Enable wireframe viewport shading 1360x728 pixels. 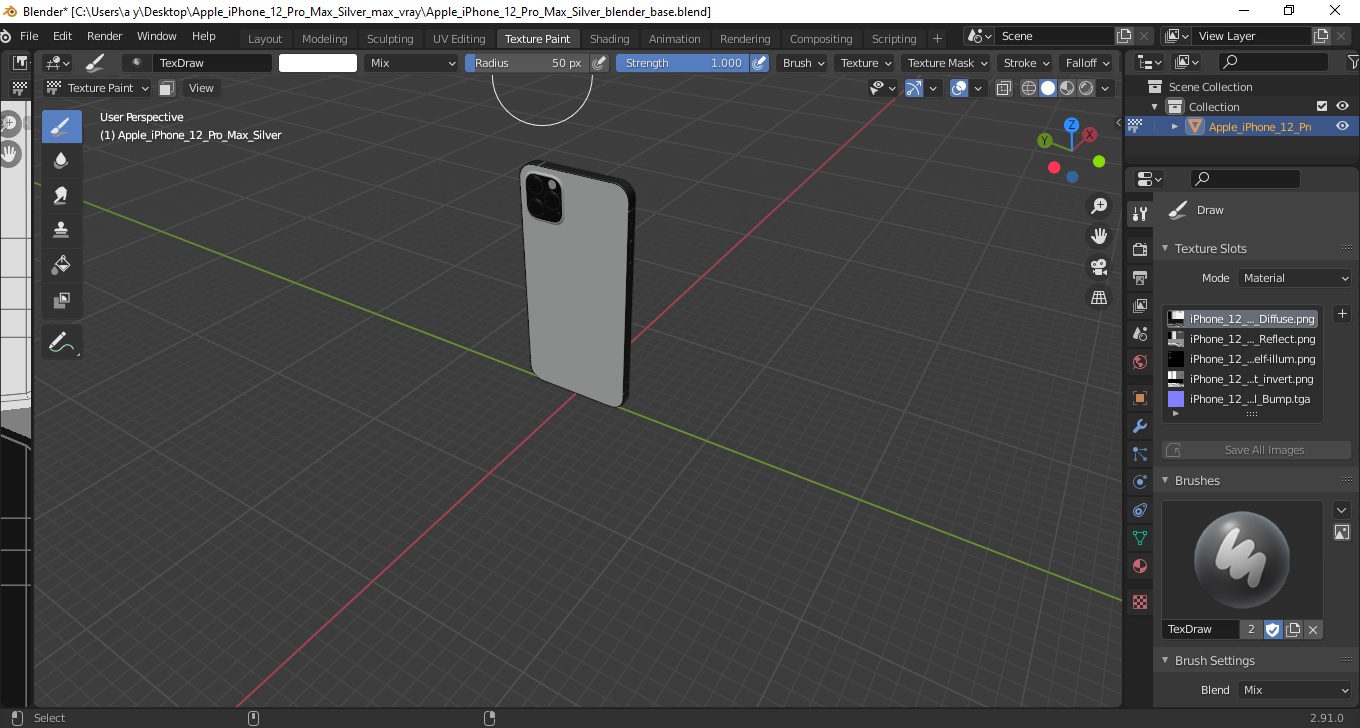pyautogui.click(x=1028, y=88)
